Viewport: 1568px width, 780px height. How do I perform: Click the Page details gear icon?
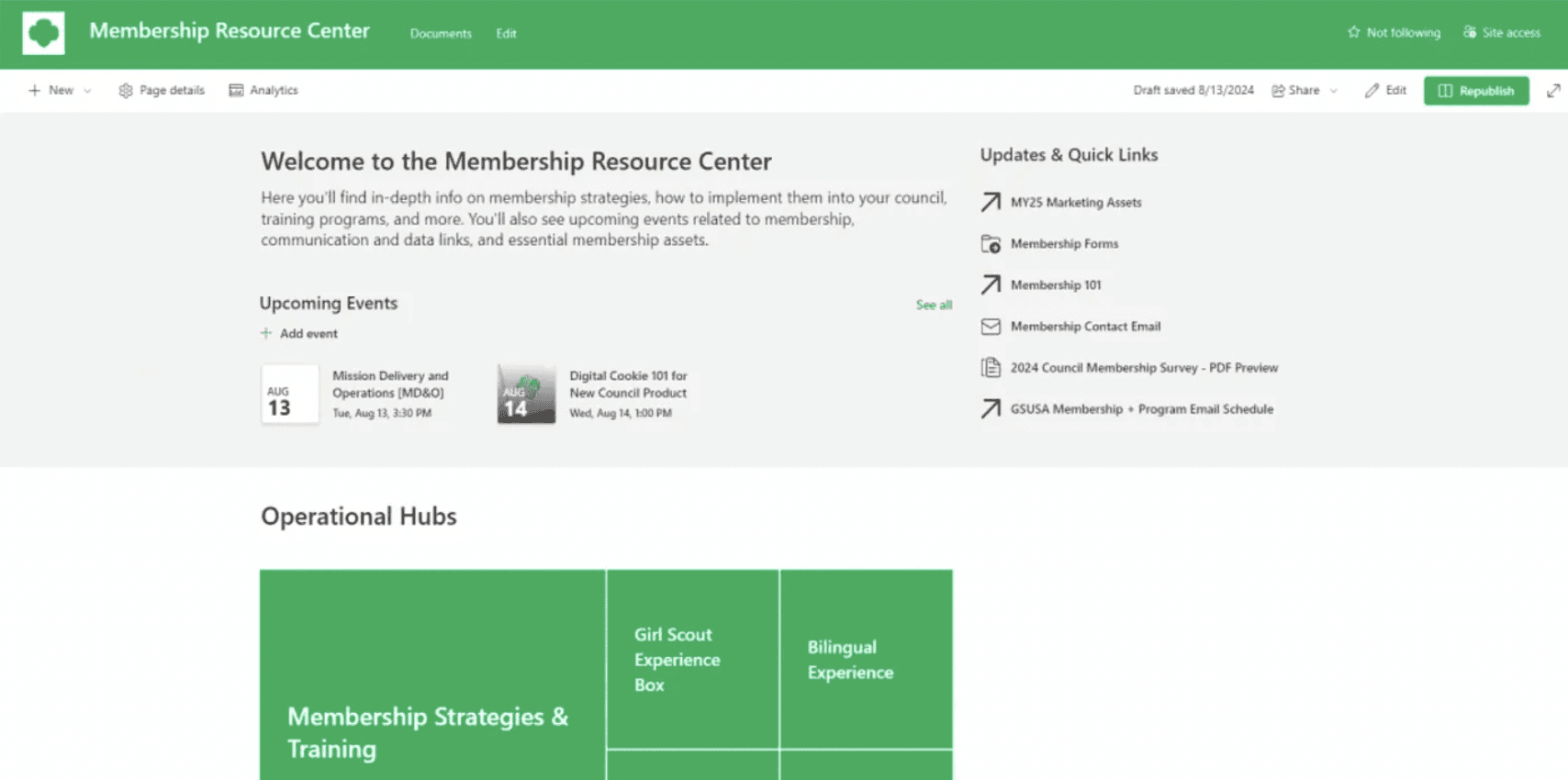point(126,90)
